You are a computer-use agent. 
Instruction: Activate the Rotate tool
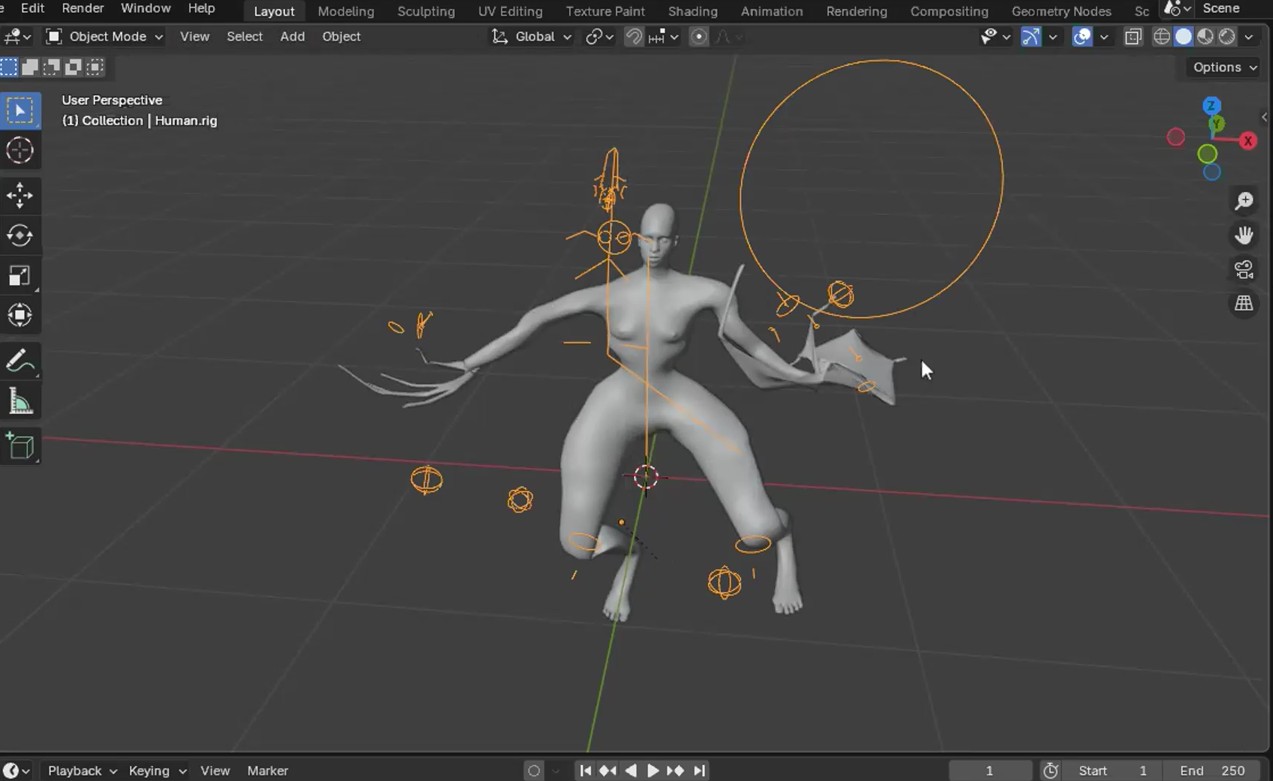(x=20, y=235)
